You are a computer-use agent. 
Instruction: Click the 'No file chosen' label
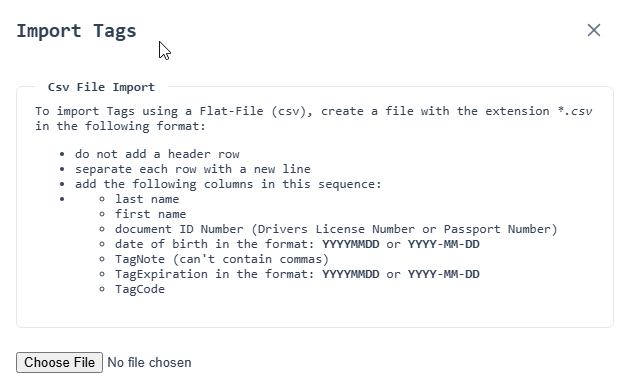click(x=149, y=362)
